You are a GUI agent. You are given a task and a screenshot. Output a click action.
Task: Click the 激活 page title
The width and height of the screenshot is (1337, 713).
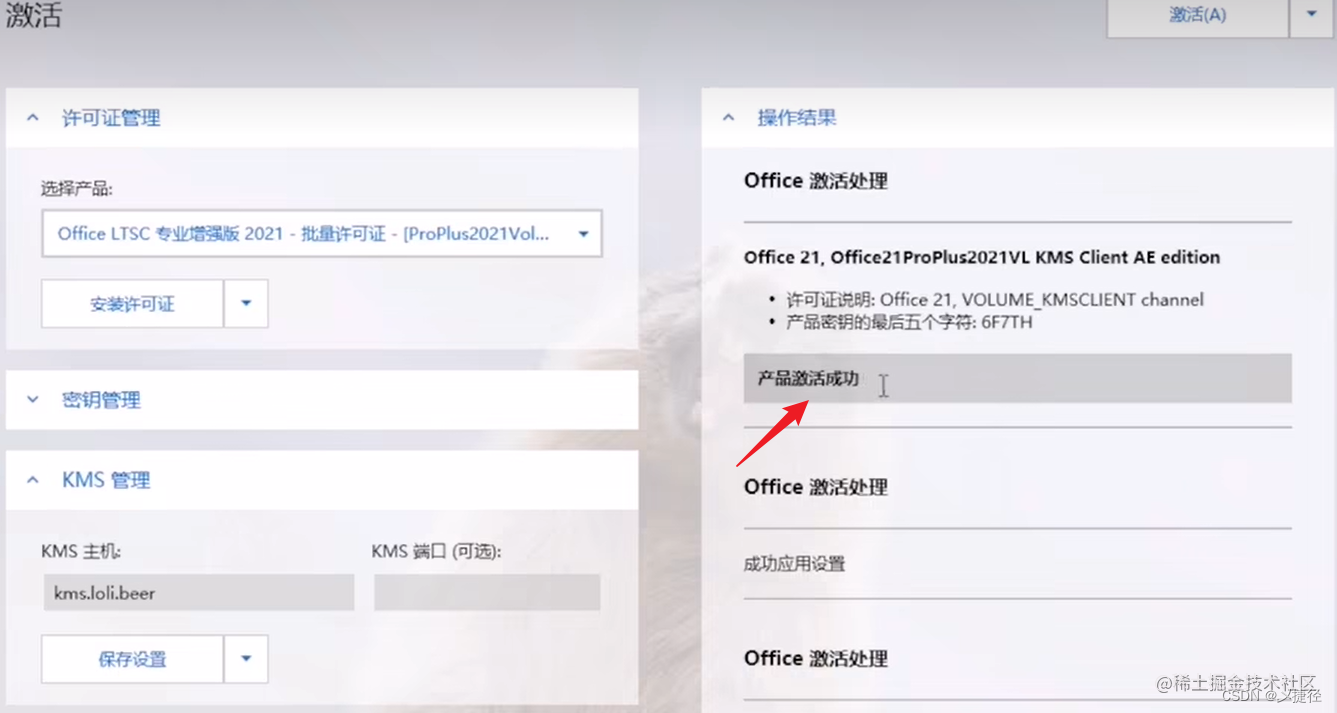33,15
